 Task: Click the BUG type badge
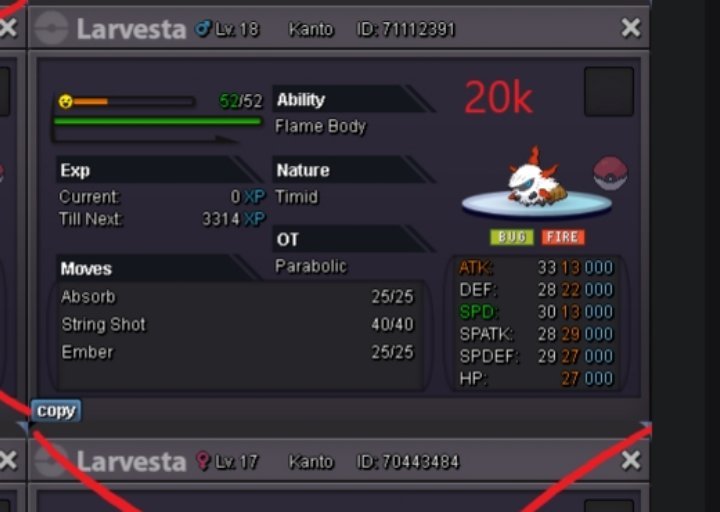[512, 237]
